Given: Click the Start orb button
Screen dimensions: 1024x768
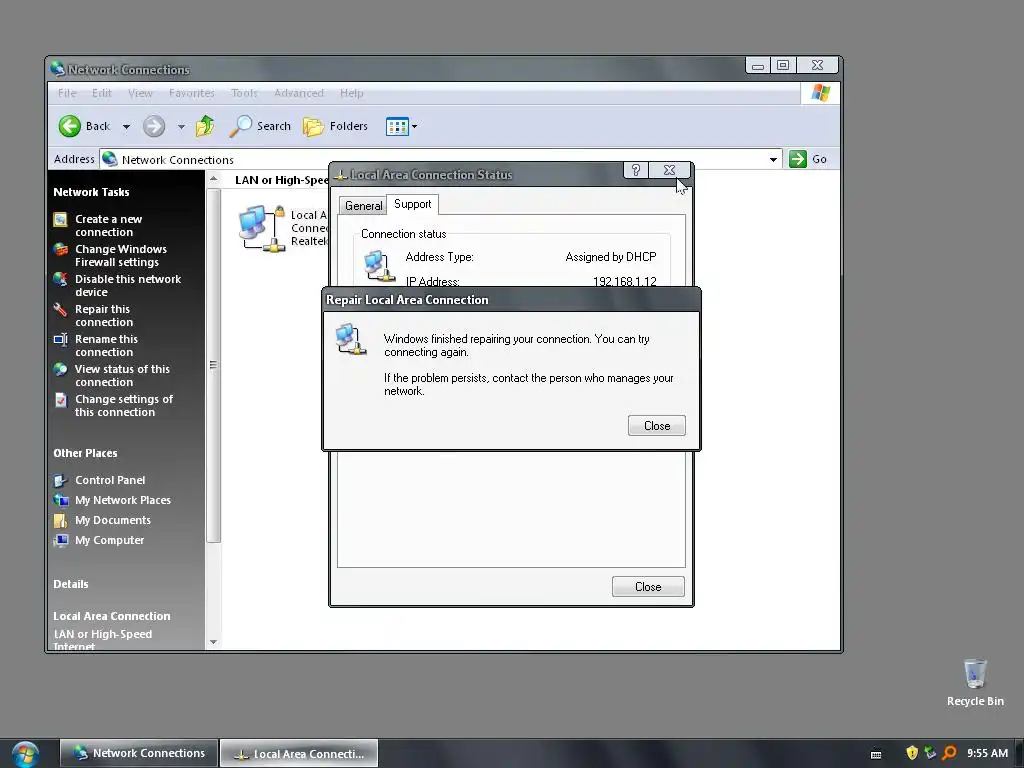Looking at the screenshot, I should (25, 754).
